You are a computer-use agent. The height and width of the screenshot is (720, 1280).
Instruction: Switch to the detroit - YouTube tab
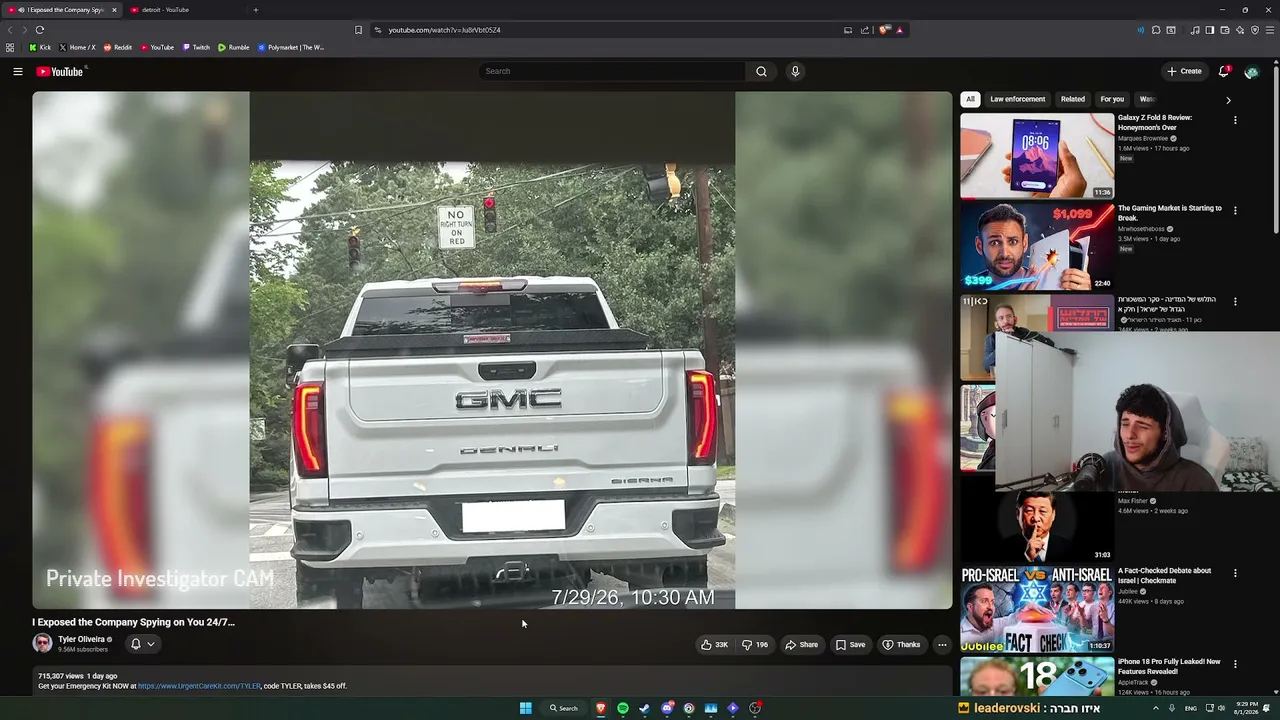click(185, 10)
